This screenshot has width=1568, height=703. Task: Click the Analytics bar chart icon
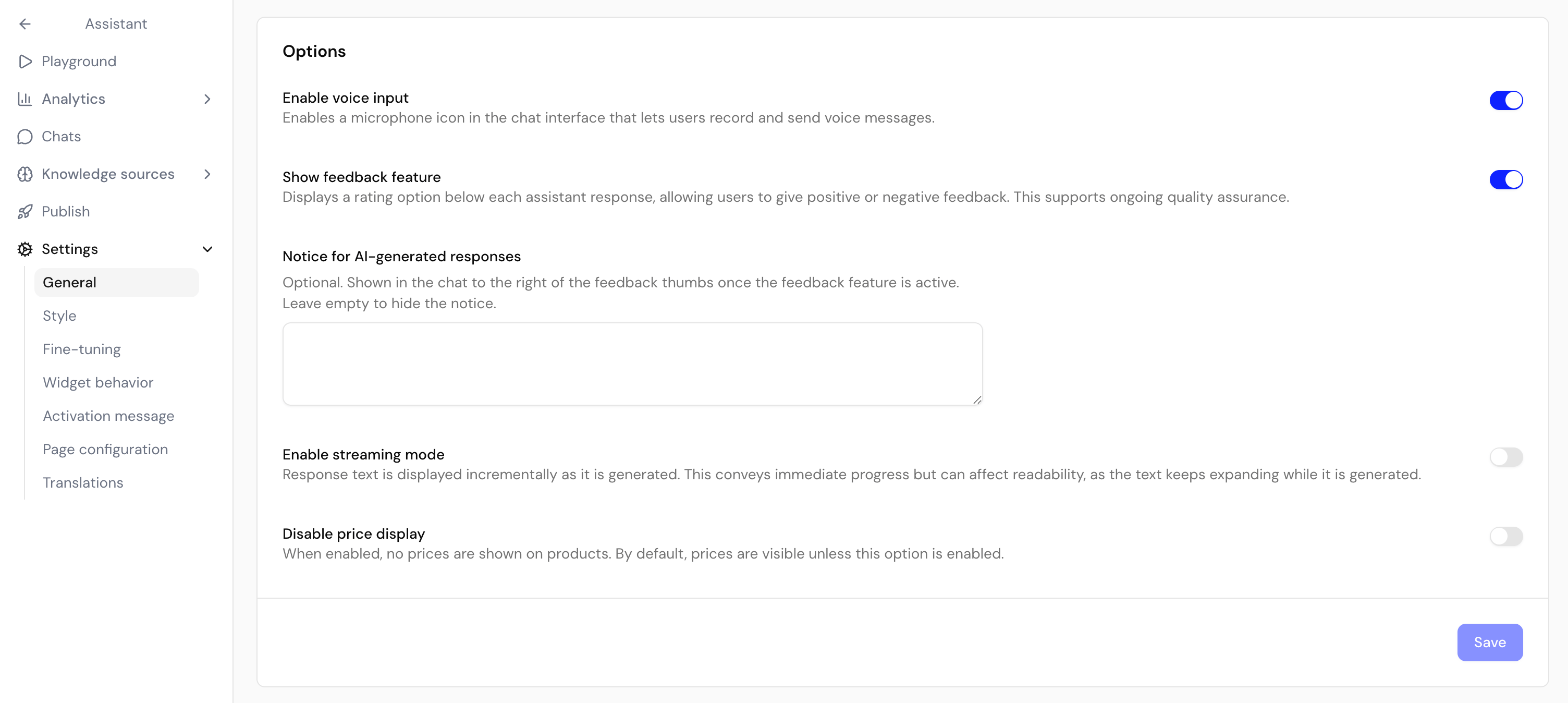pos(25,99)
